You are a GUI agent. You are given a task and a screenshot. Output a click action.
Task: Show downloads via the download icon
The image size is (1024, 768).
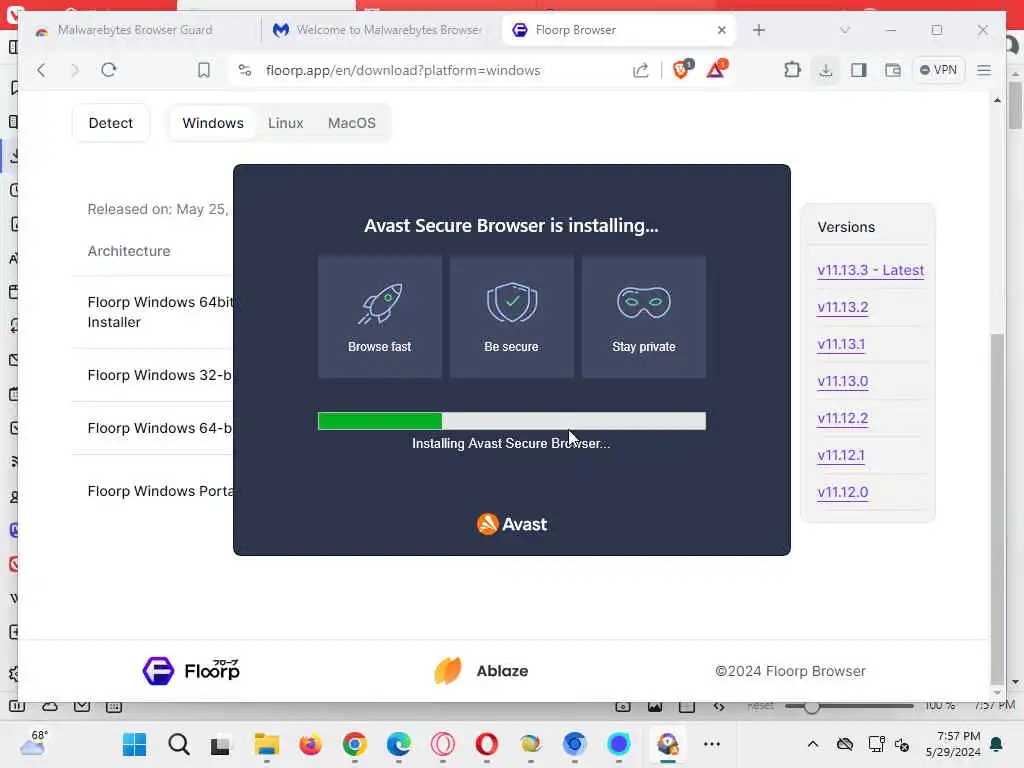826,70
